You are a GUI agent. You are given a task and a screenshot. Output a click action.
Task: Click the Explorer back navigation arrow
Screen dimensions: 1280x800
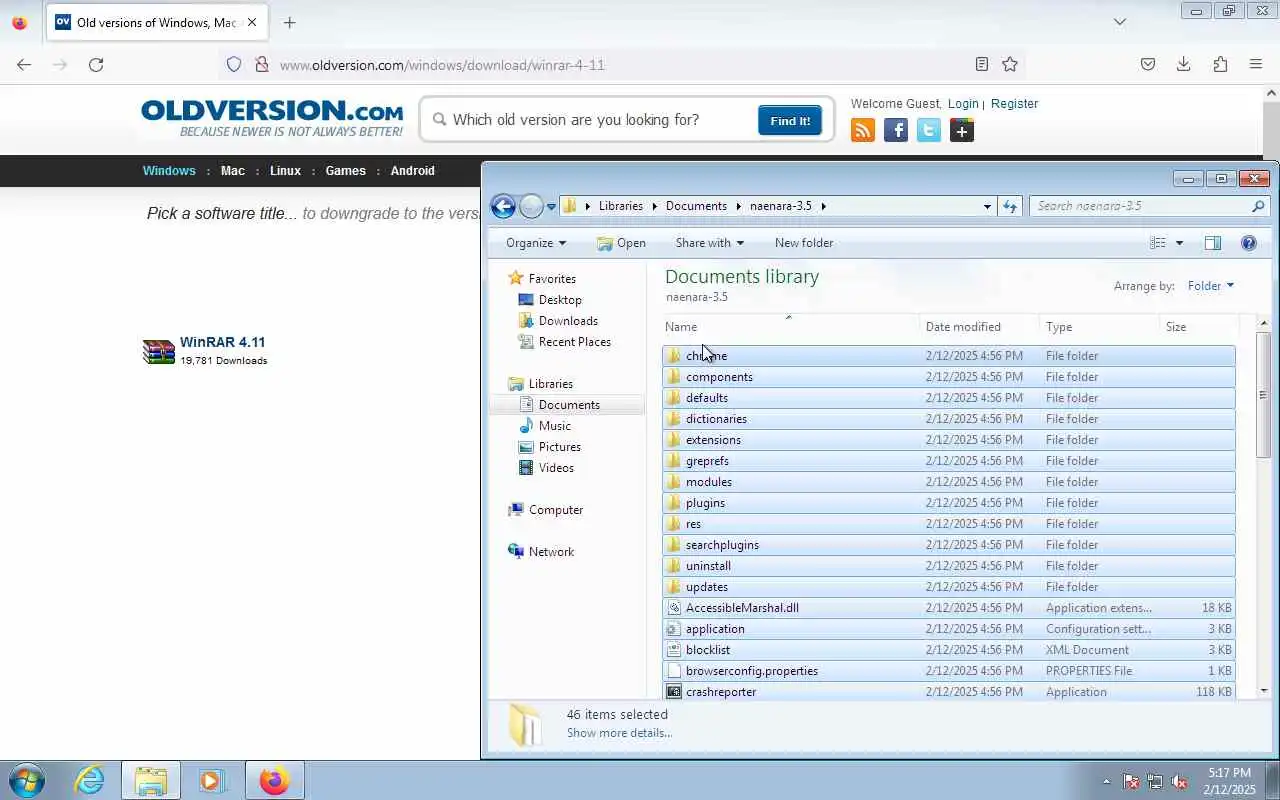(503, 206)
